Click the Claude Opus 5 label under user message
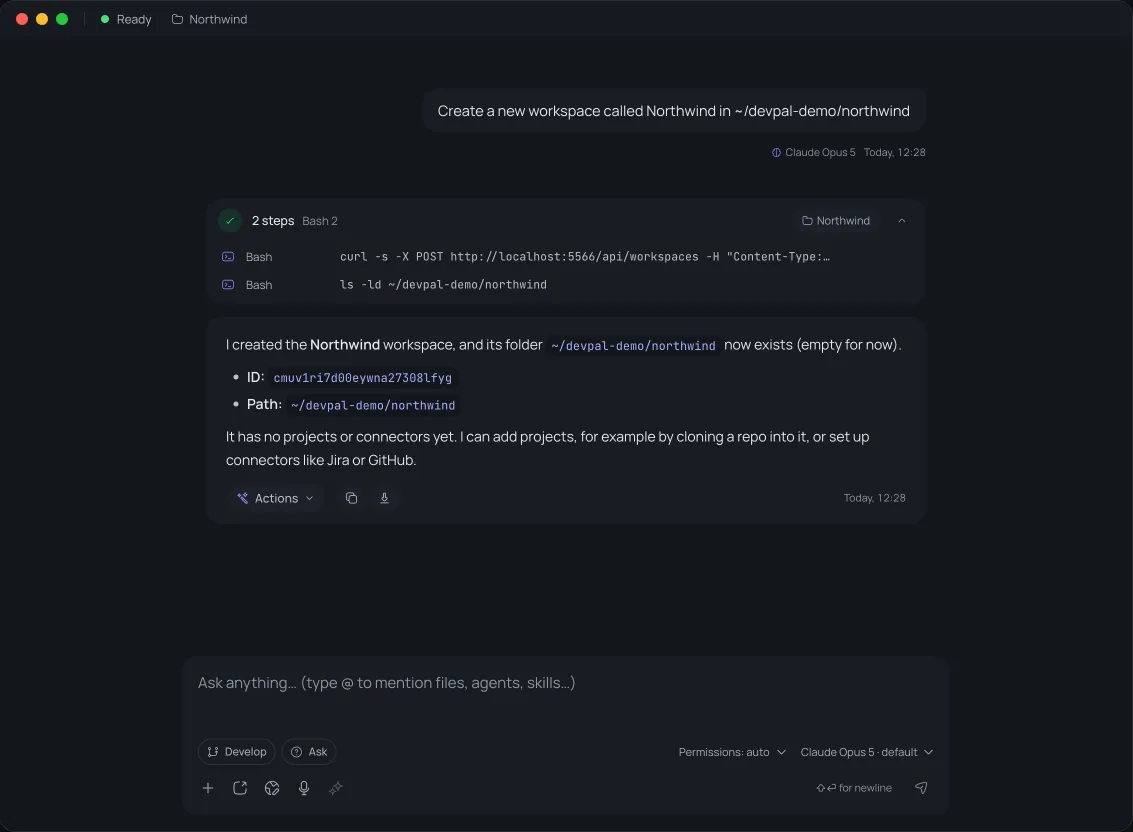Image resolution: width=1133 pixels, height=832 pixels. 820,153
